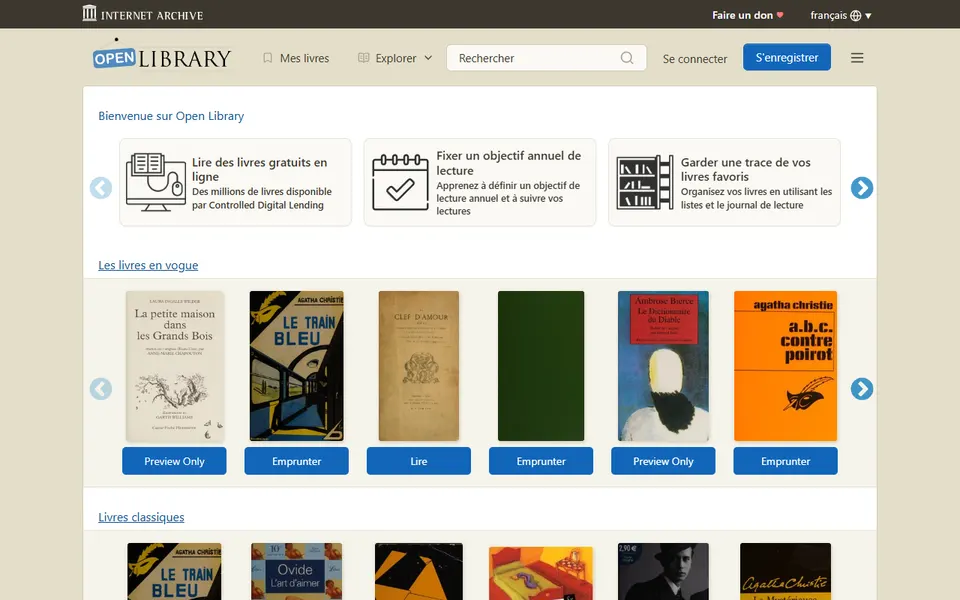Open the Open Library home logo
Viewport: 960px width, 600px height.
click(x=162, y=55)
